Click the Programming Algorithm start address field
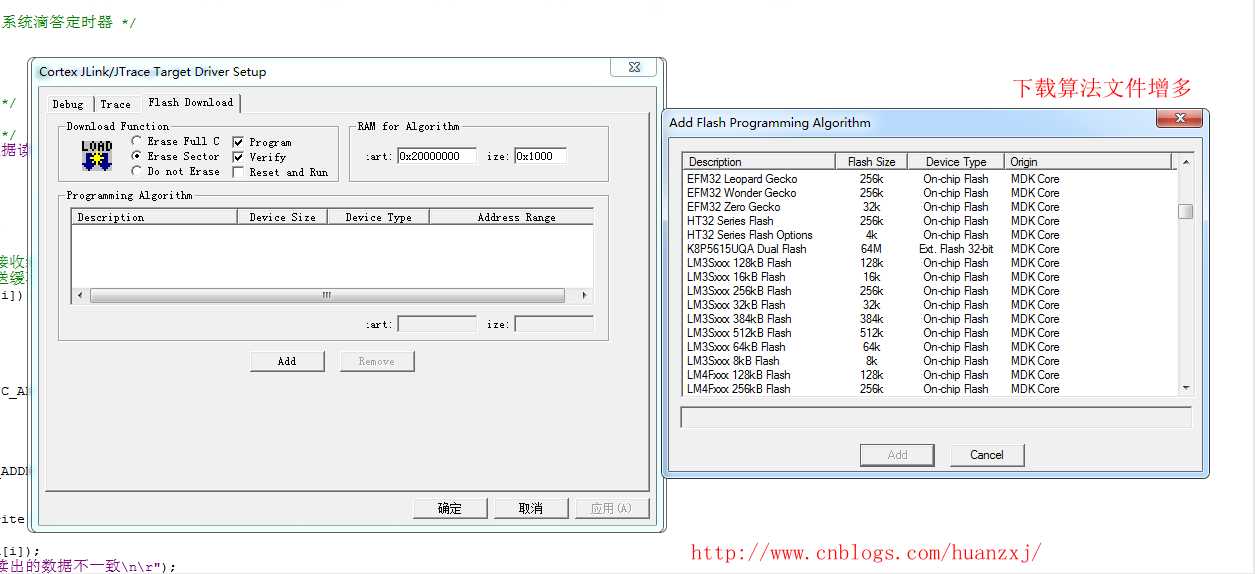 (x=437, y=324)
